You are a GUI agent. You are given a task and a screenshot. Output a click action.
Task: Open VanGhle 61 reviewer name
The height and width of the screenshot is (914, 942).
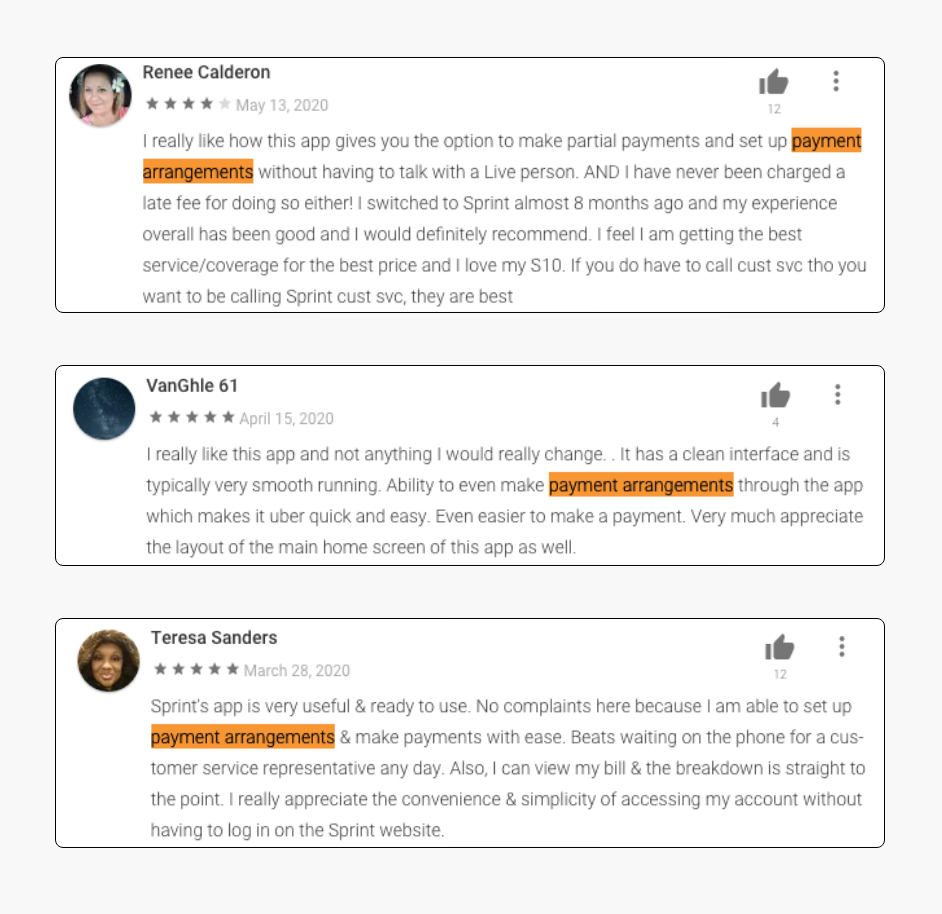pyautogui.click(x=192, y=386)
